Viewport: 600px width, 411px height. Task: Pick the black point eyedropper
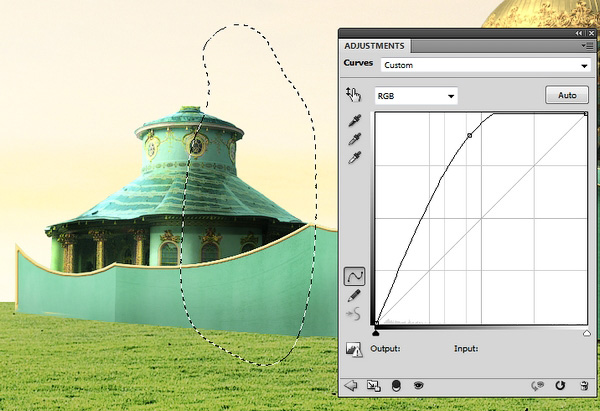[355, 121]
